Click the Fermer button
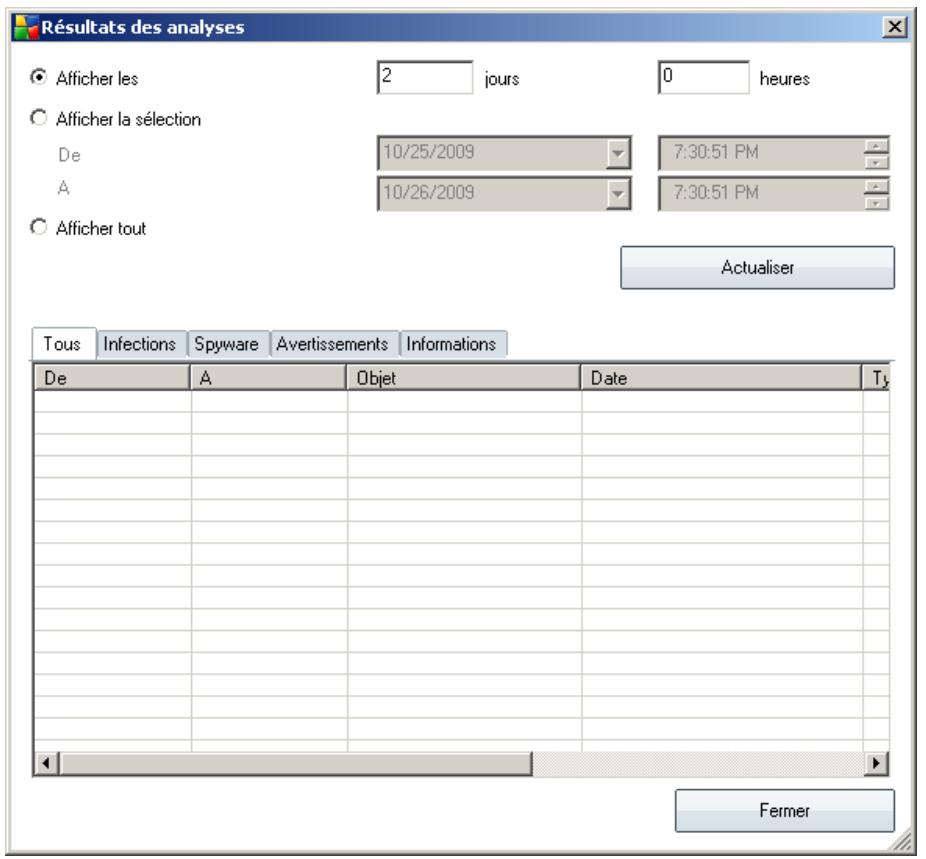Screen dimensions: 926x859 [784, 811]
